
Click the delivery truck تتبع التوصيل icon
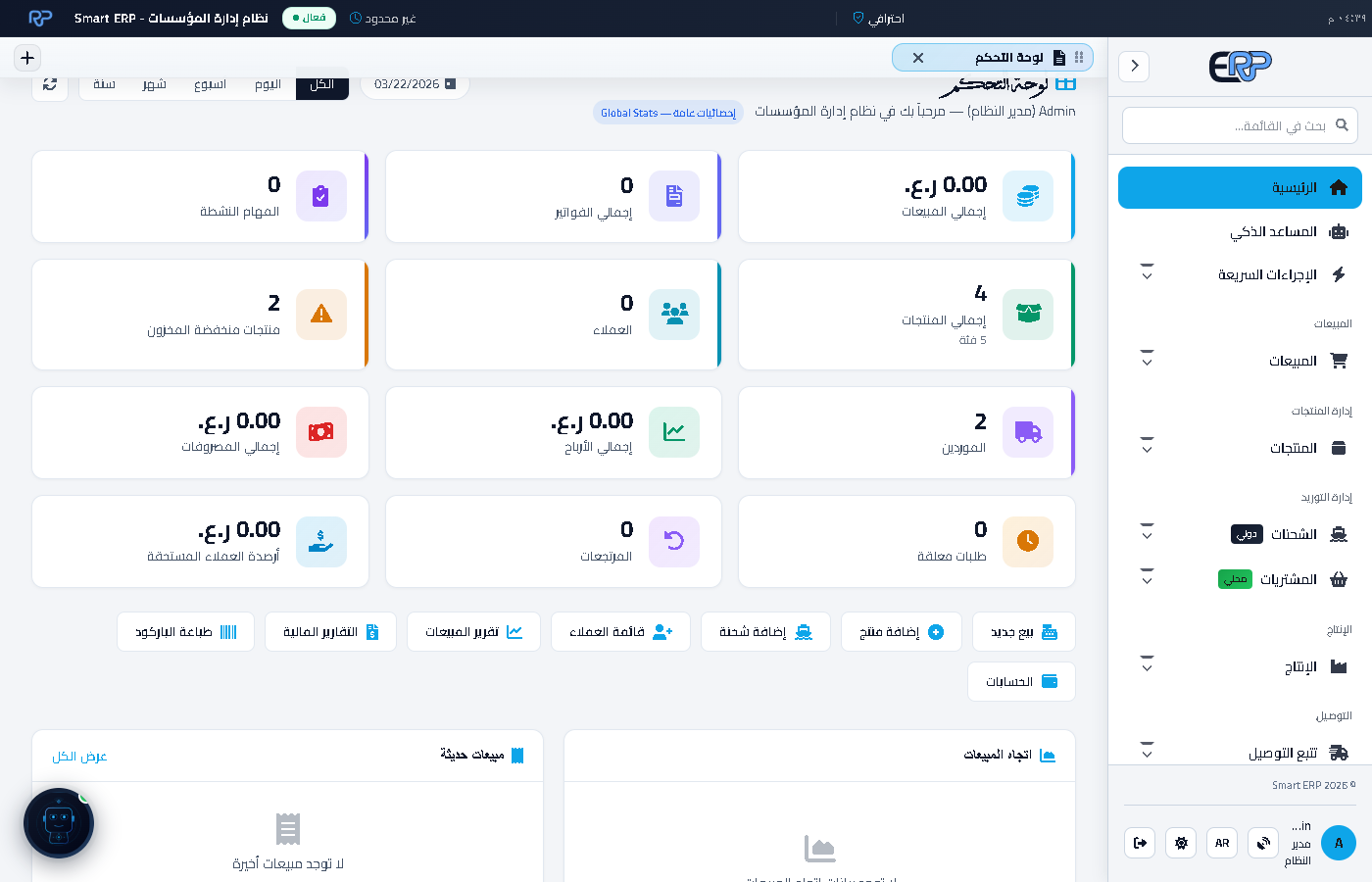coord(1339,753)
